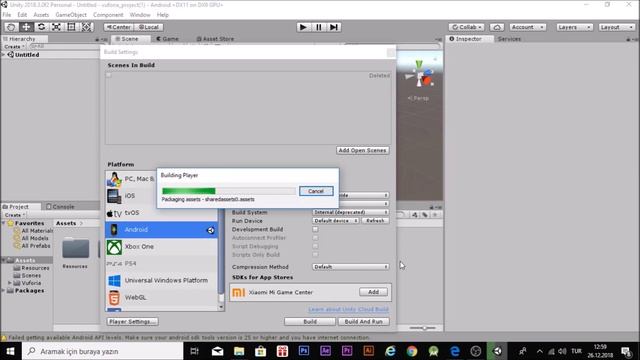Viewport: 640px width, 360px height.
Task: Click the Add Open Scenes button
Action: click(x=362, y=150)
